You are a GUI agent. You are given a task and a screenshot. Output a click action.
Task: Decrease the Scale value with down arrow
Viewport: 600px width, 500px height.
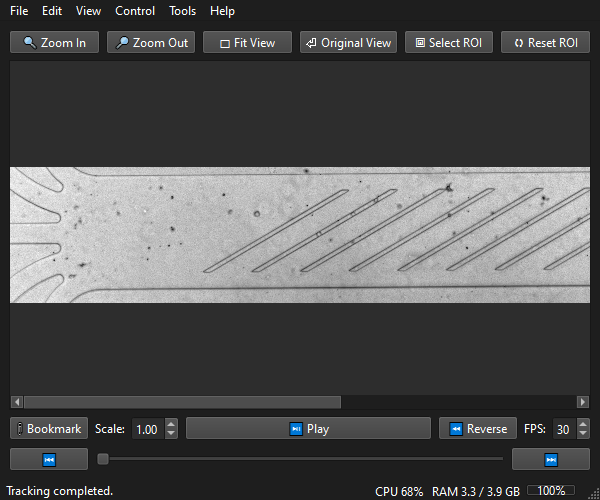point(171,433)
